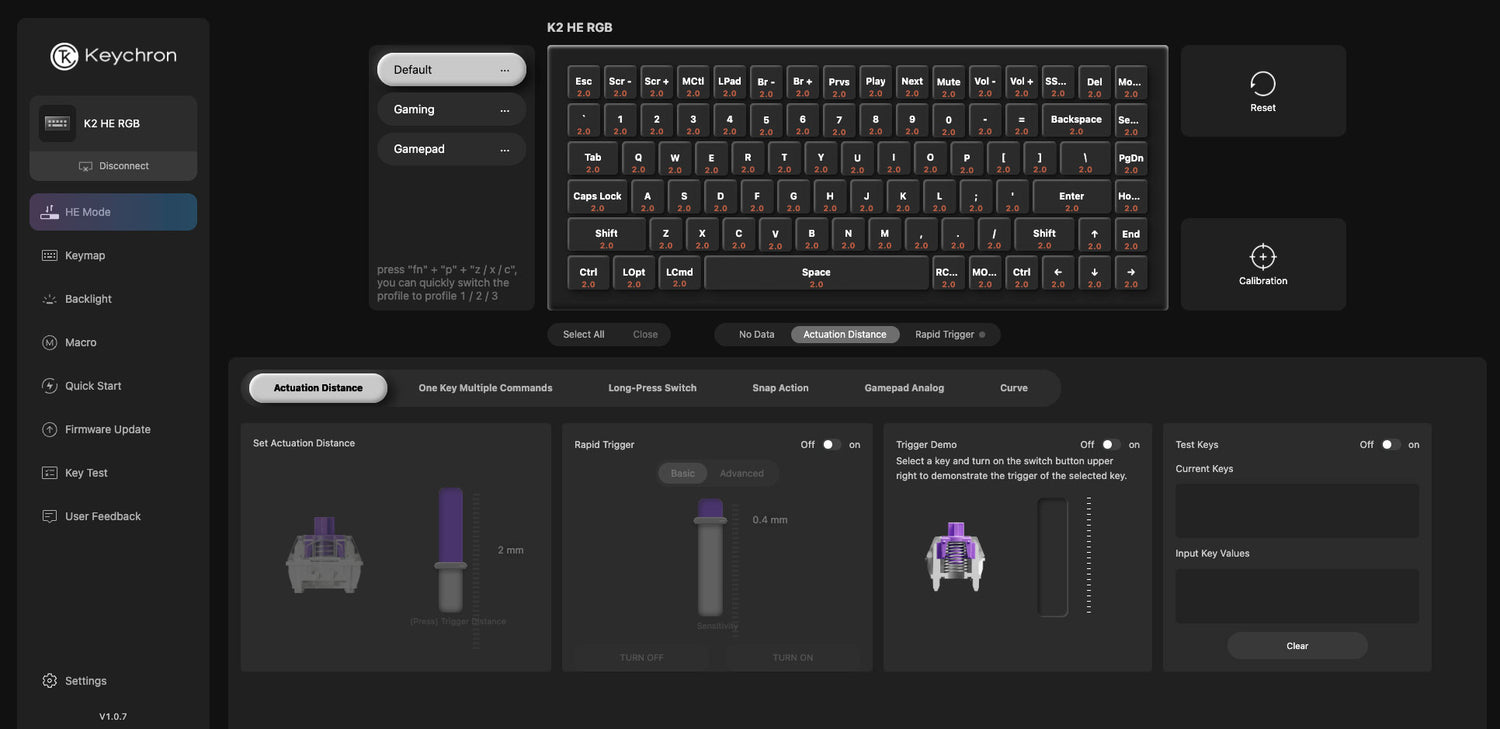
Task: Toggle the Test Keys switch on
Action: pos(1390,445)
